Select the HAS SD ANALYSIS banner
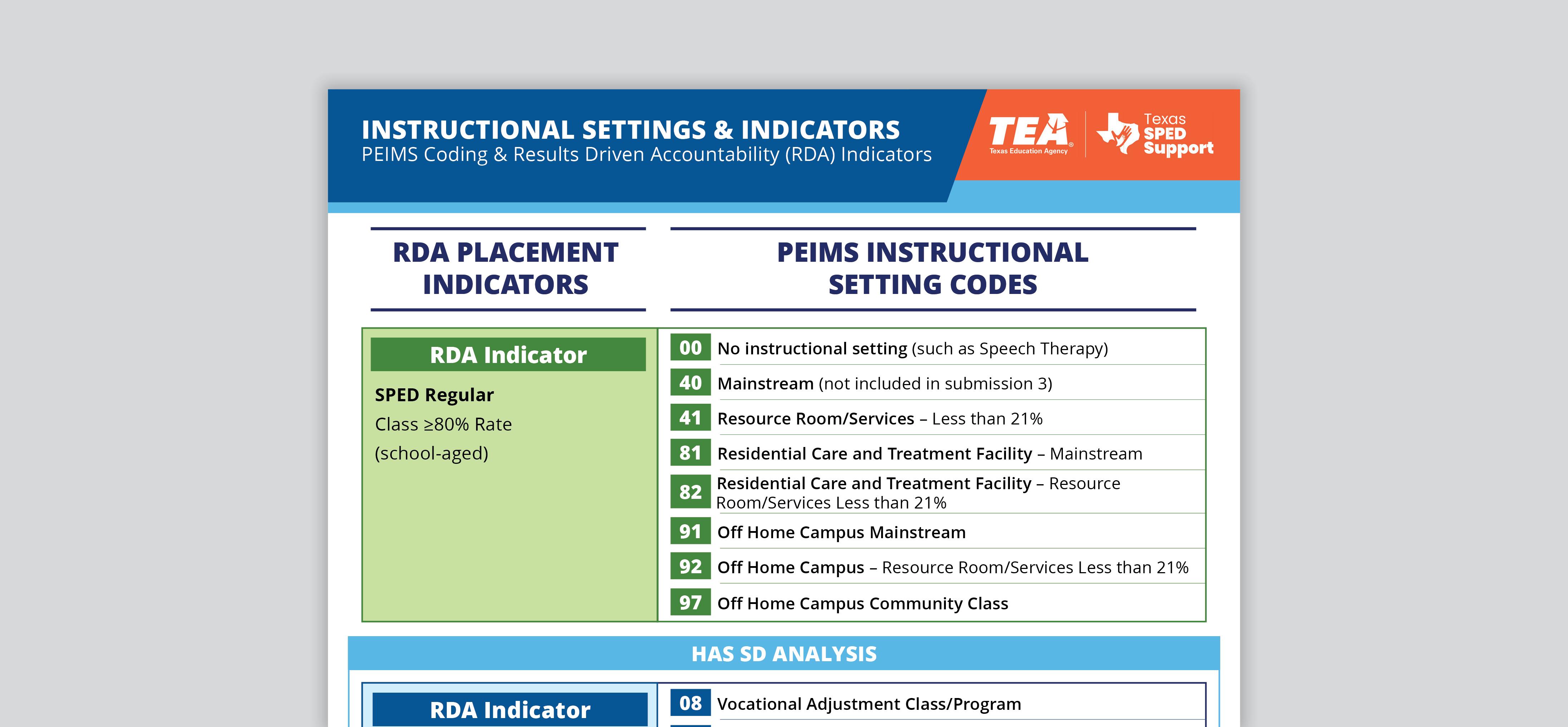This screenshot has width=1568, height=727. coord(784,654)
